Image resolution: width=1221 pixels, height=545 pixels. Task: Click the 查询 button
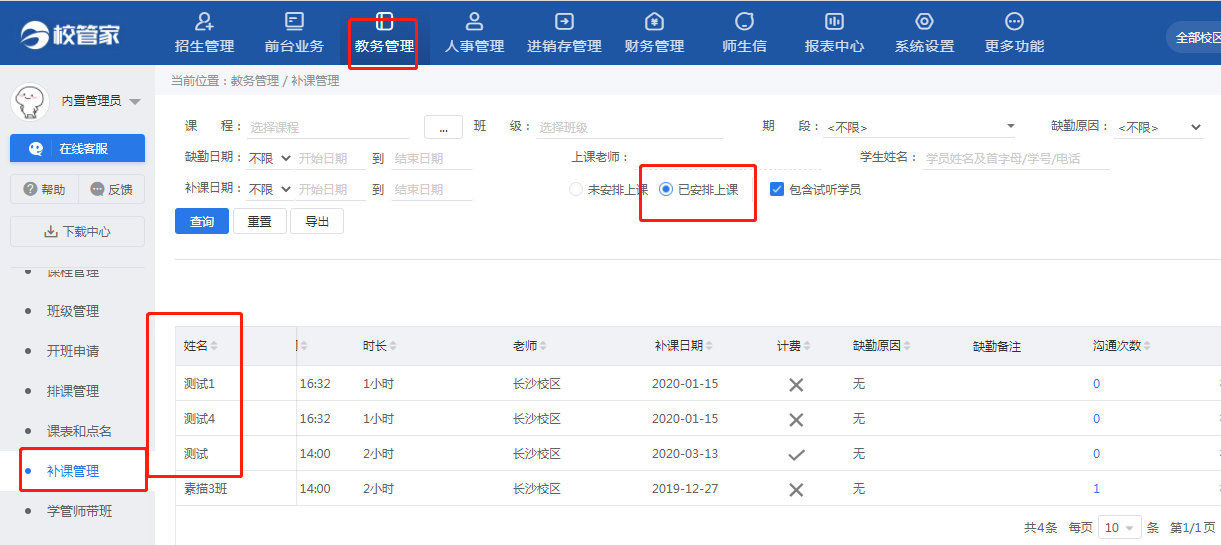coord(202,221)
